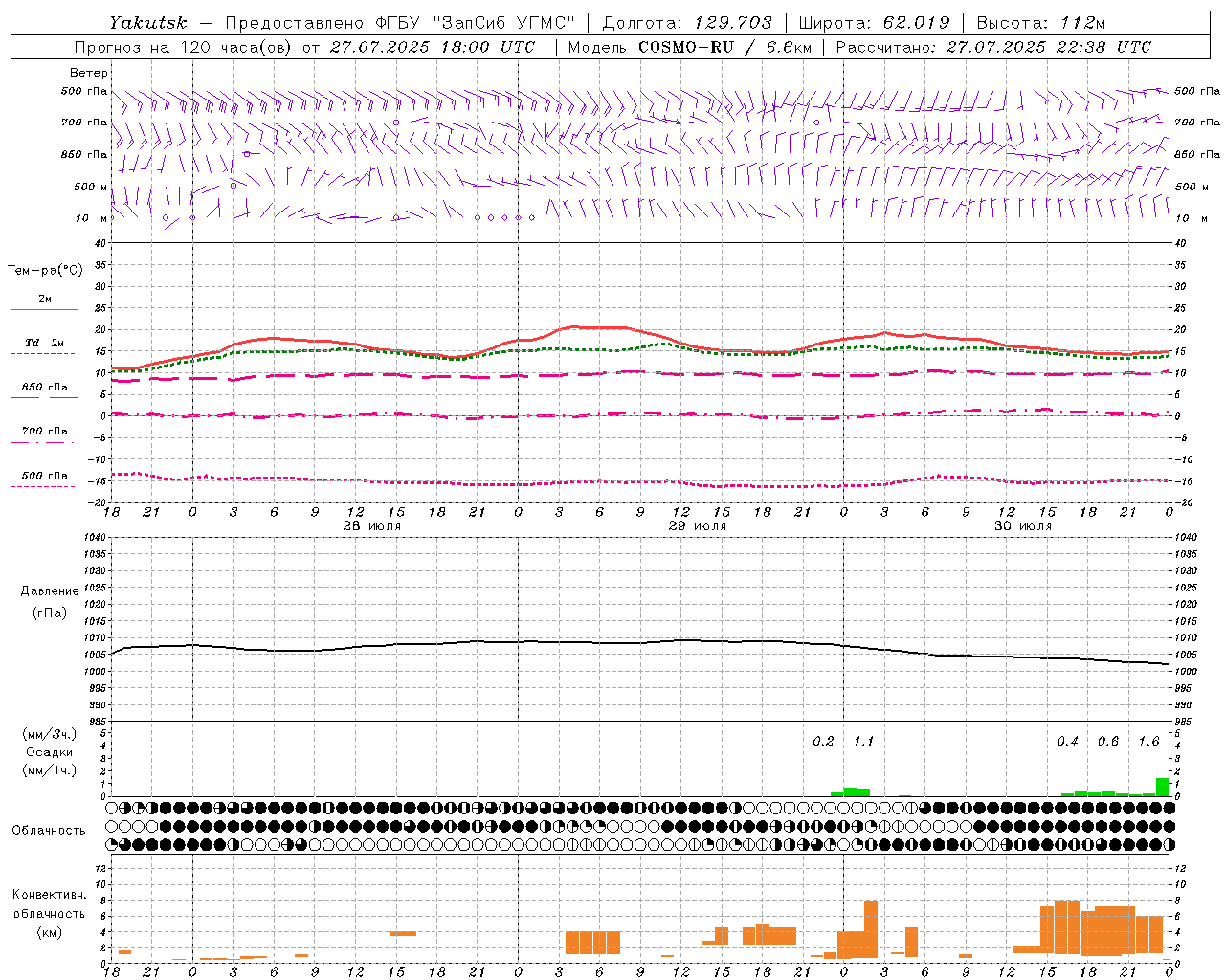Viewport: 1225px width, 980px height.
Task: Click the Модель COSMO-RU / 6.6км text
Action: [x=690, y=47]
